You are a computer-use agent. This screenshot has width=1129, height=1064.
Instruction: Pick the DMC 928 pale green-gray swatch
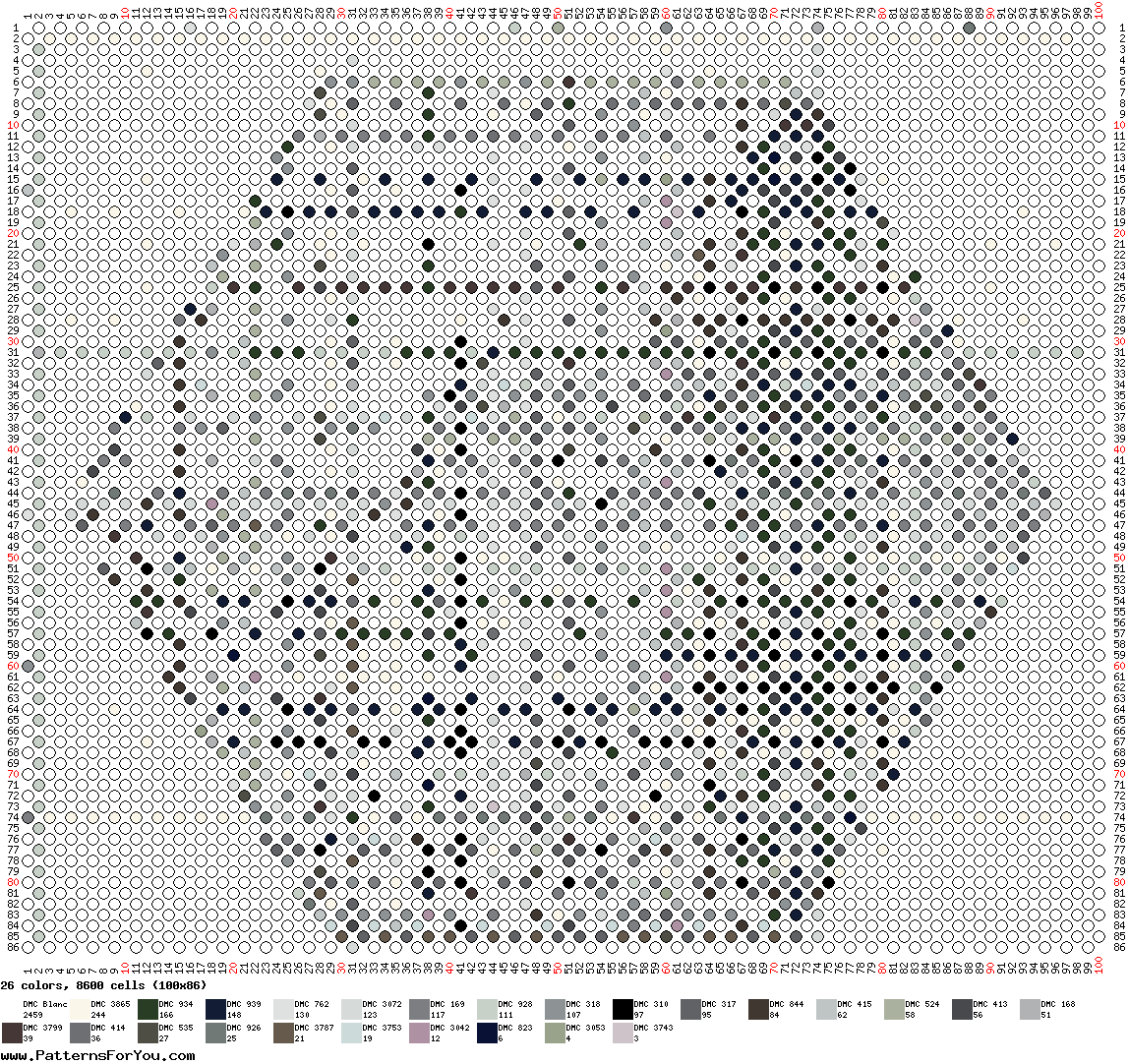point(487,1010)
